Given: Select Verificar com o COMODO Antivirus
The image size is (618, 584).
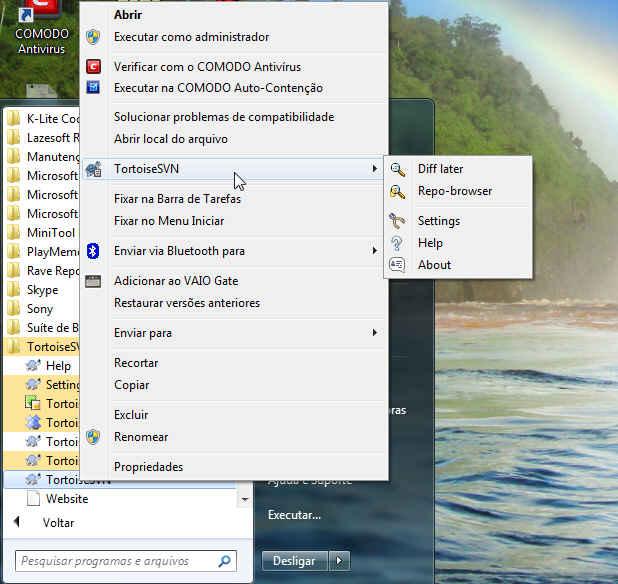Looking at the screenshot, I should pyautogui.click(x=234, y=67).
